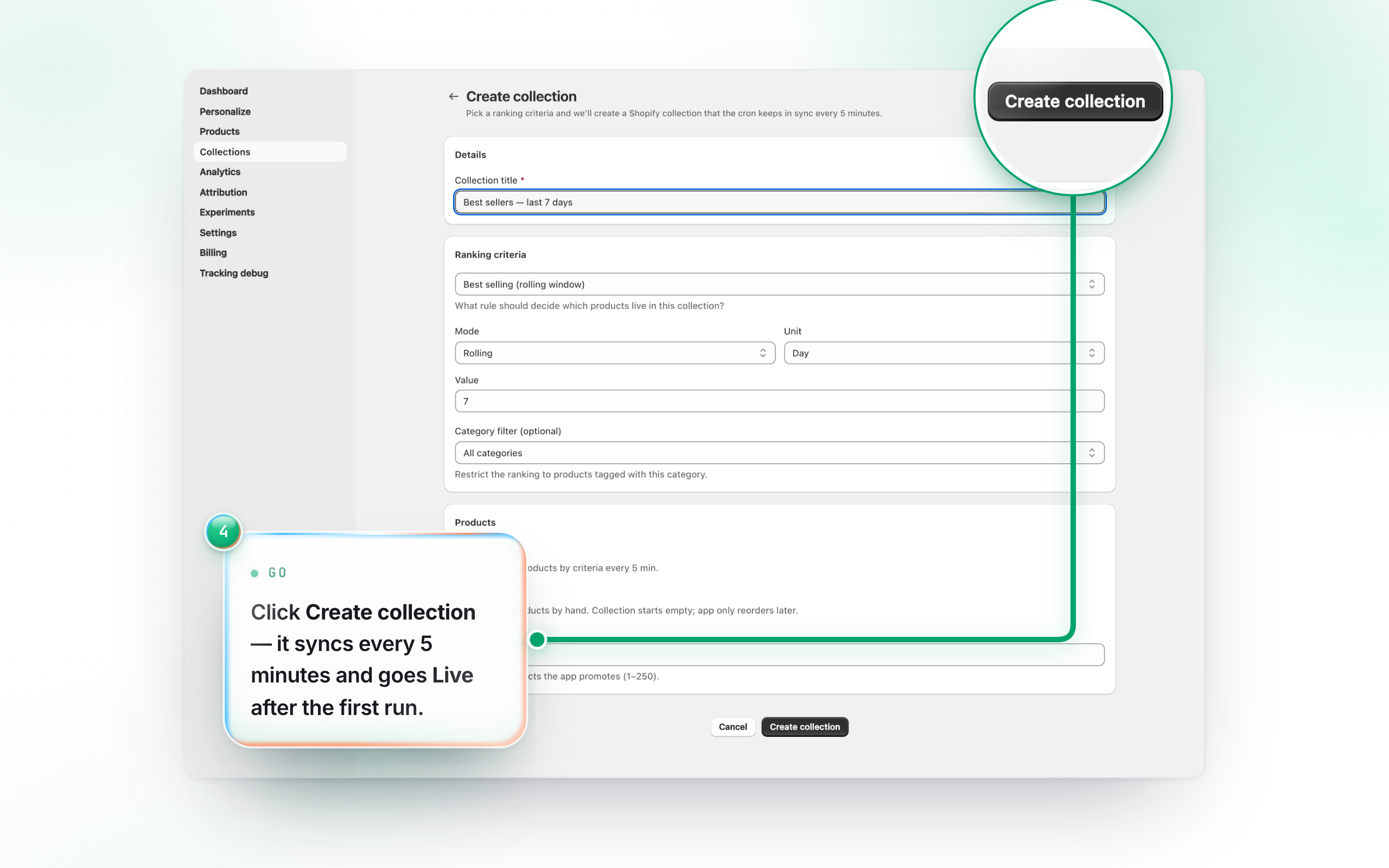Viewport: 1389px width, 868px height.
Task: Navigate to Attribution in the sidebar
Action: [x=224, y=192]
